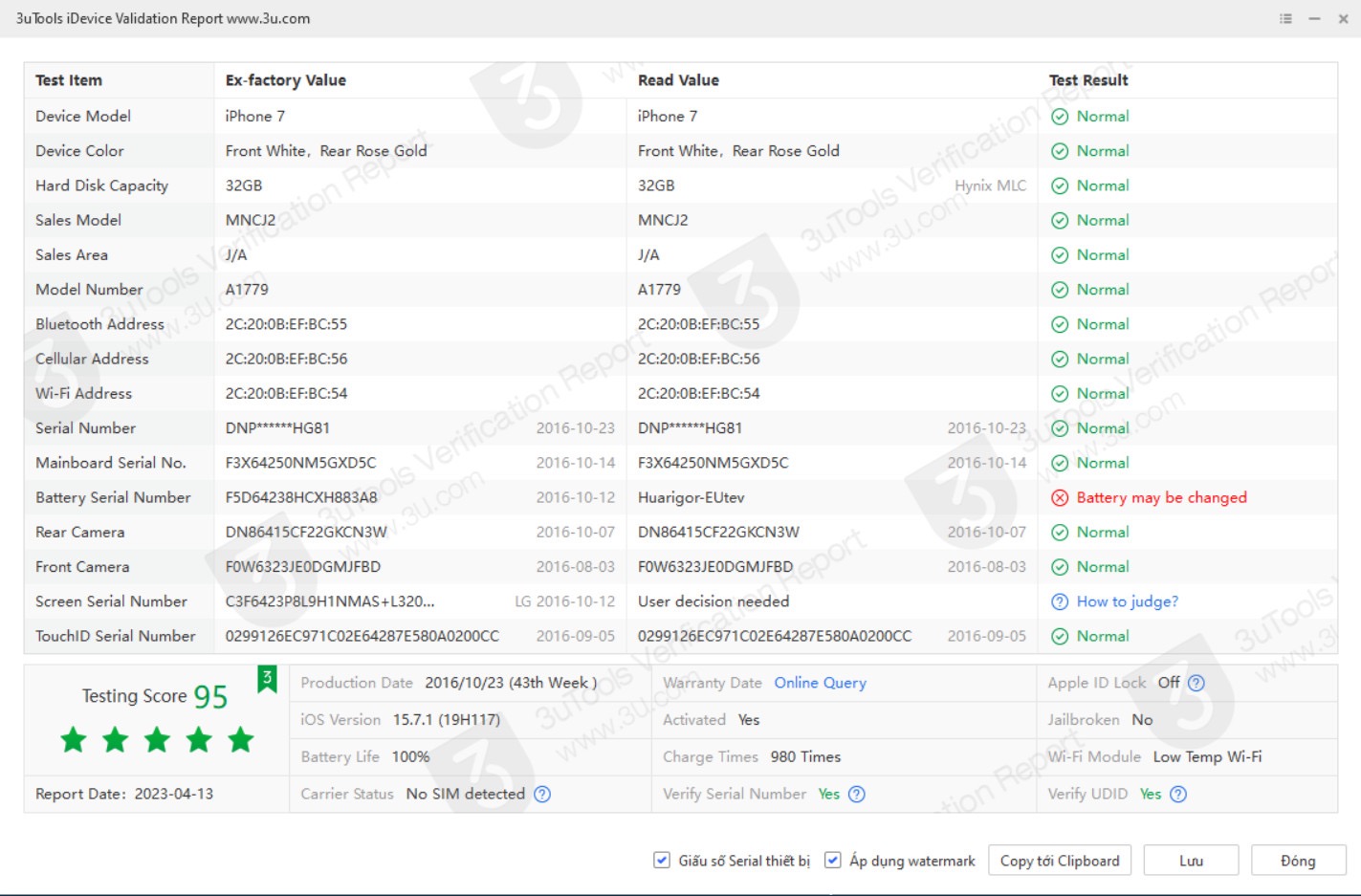This screenshot has width=1361, height=896.
Task: Click question icon beside How to judge
Action: pos(1060,601)
